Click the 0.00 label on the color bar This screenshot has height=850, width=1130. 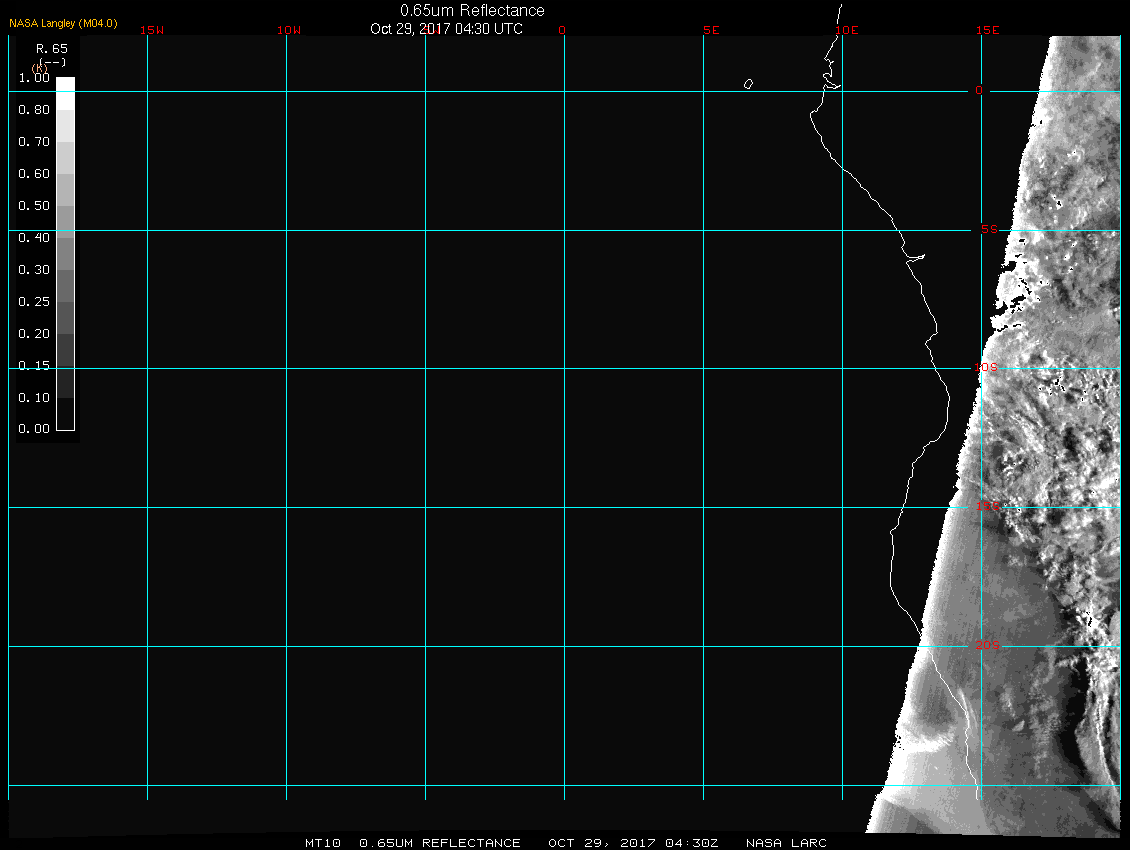34,429
